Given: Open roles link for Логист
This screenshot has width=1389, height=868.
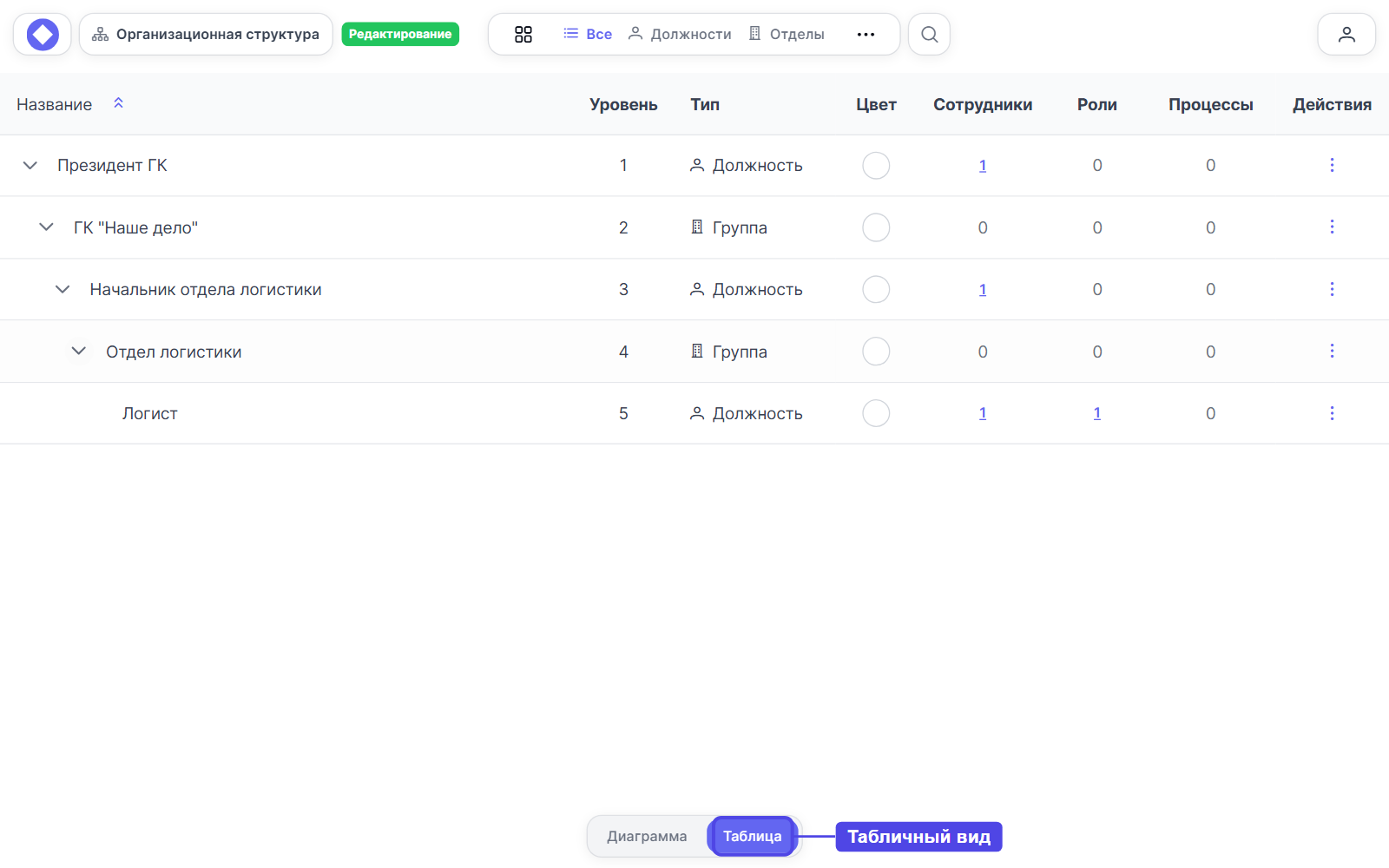Looking at the screenshot, I should pos(1097,413).
